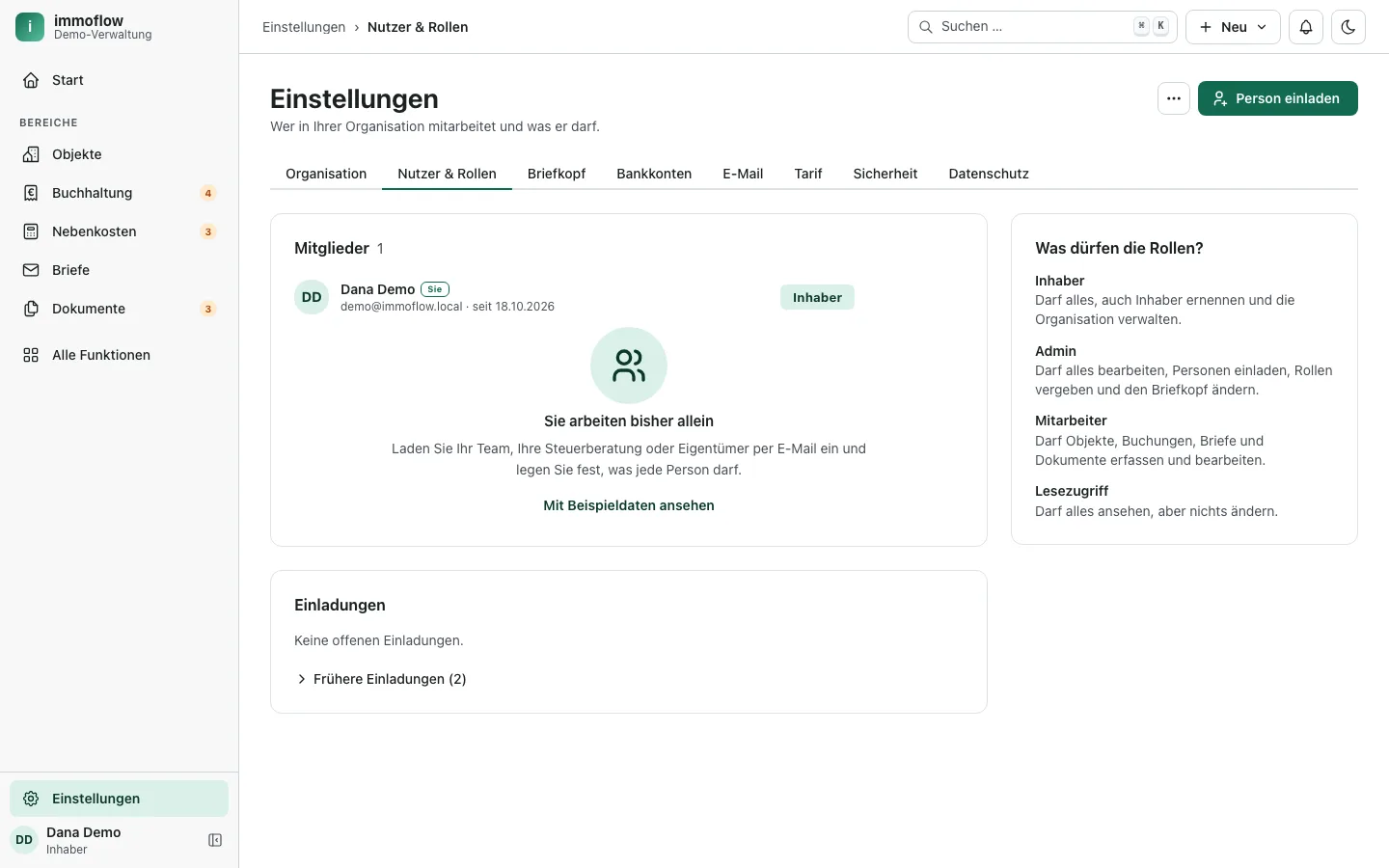Click the Mitarbeiter role heading
This screenshot has width=1389, height=868.
(1071, 420)
